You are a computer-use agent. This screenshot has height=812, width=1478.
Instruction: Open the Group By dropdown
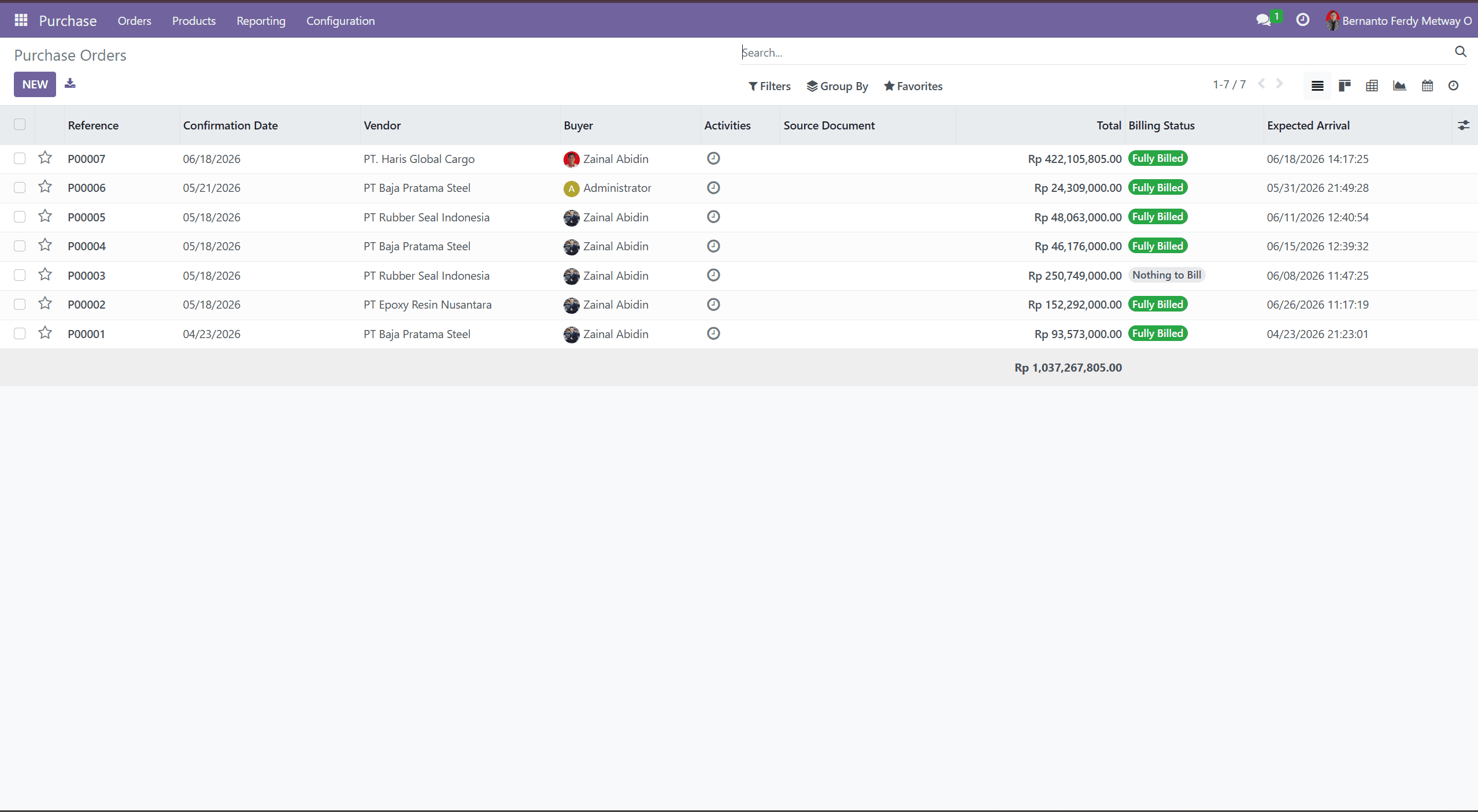coord(838,86)
